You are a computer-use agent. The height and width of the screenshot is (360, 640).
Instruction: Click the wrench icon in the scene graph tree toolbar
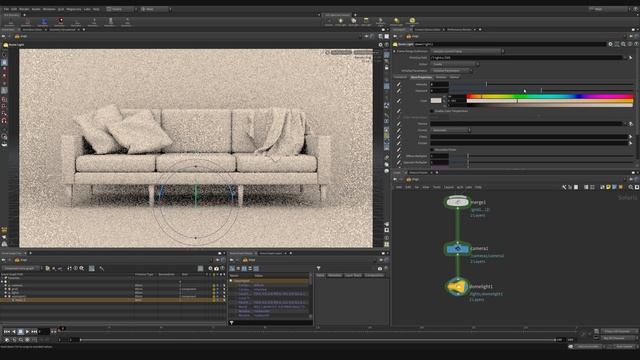pos(102,268)
